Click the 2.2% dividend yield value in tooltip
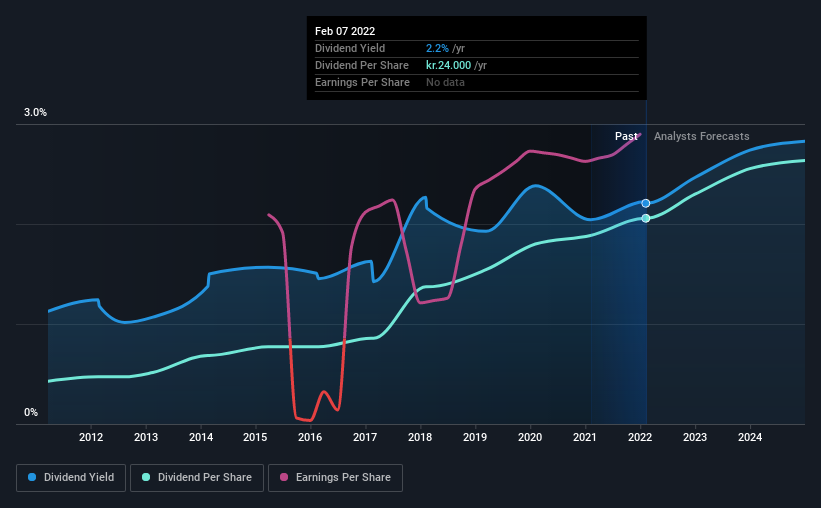The image size is (821, 508). [437, 48]
